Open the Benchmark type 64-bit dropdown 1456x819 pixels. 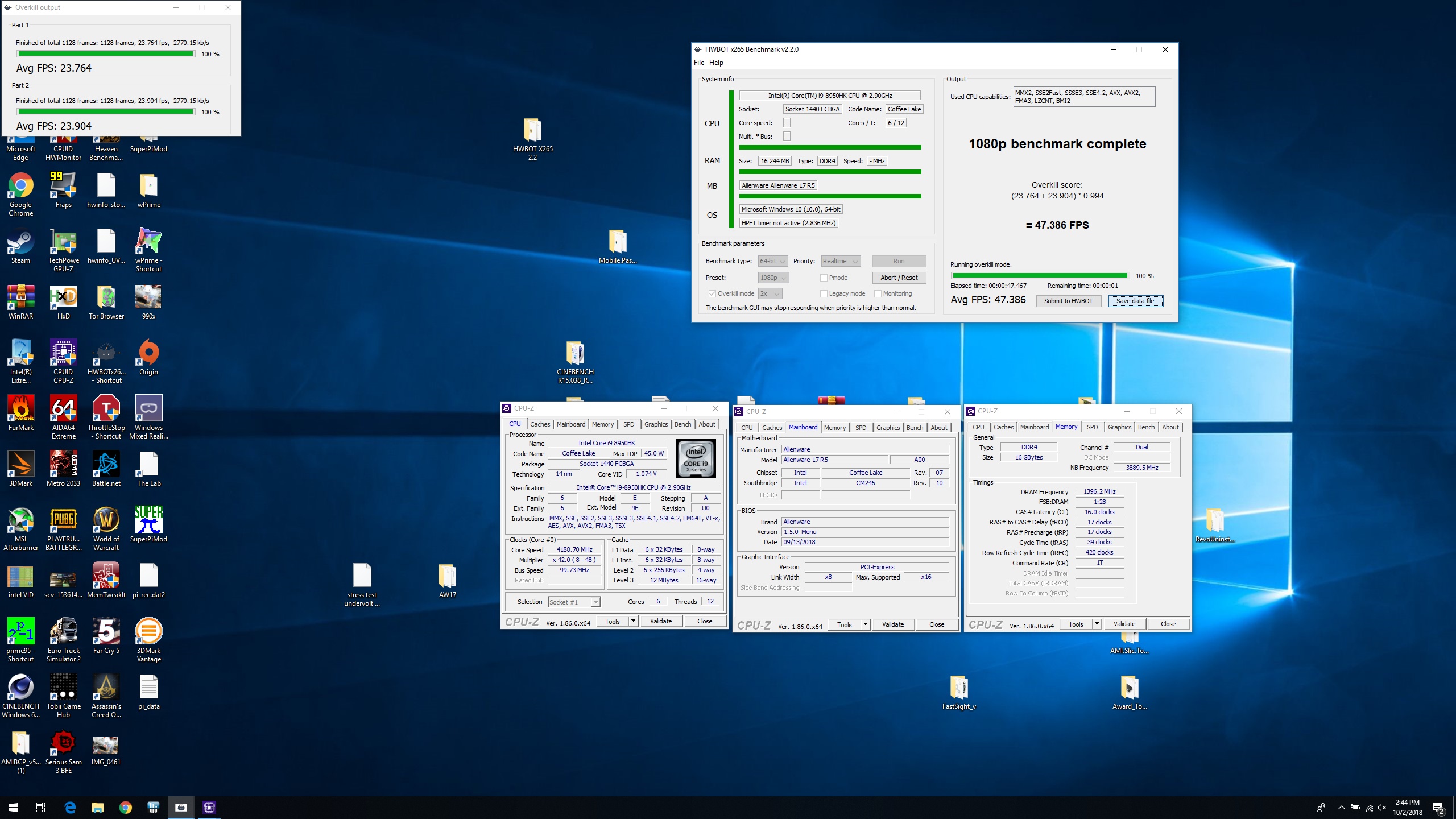tap(773, 262)
